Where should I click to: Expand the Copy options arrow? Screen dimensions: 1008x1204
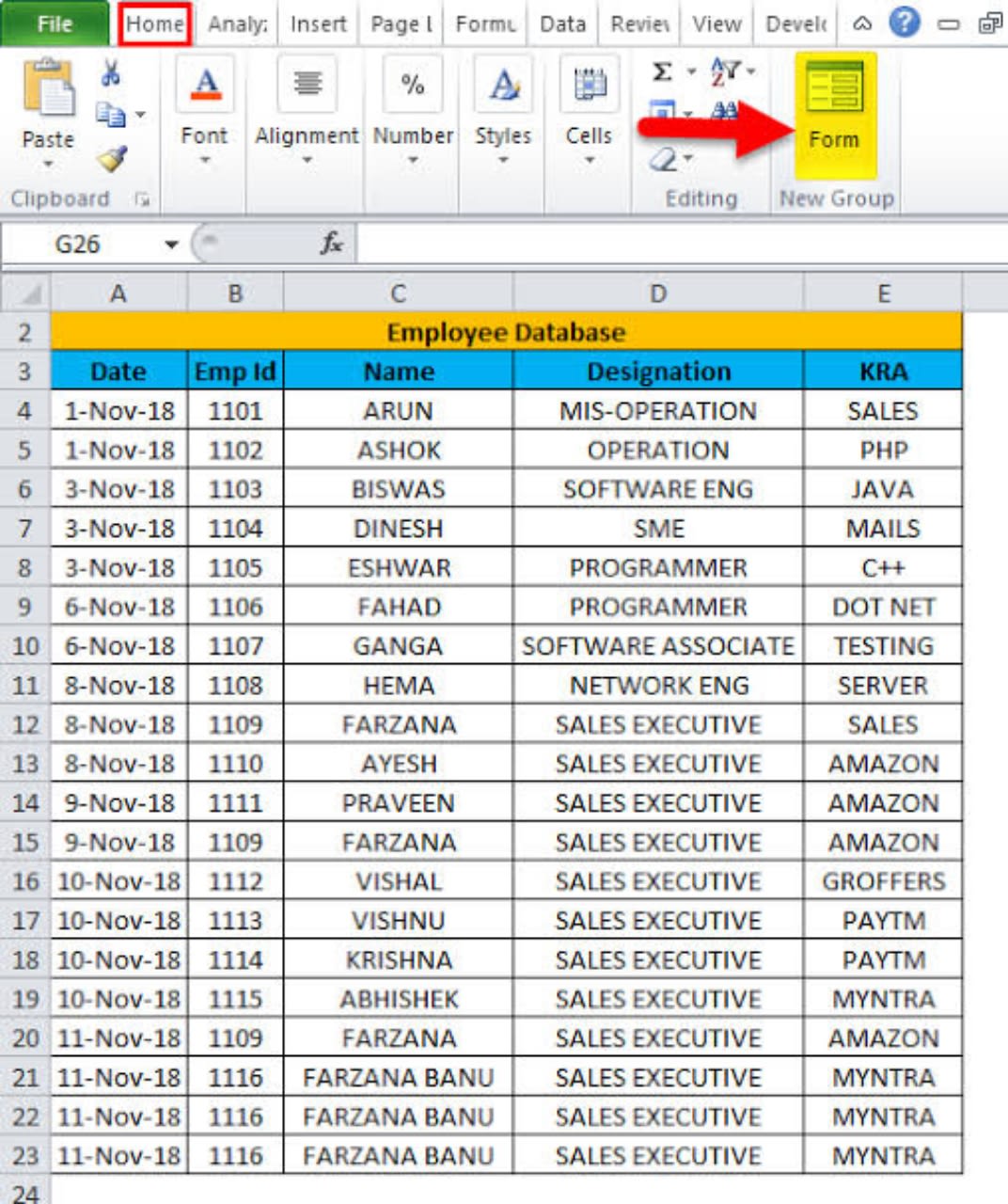[x=140, y=116]
